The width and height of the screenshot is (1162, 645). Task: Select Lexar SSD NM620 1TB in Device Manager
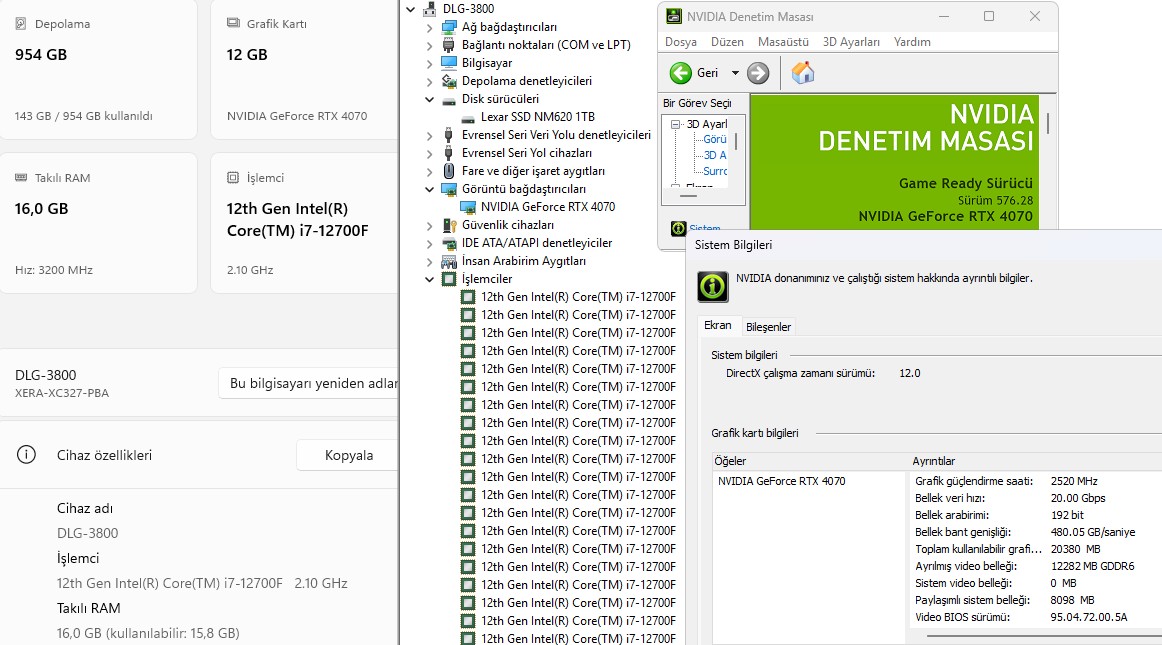click(537, 117)
